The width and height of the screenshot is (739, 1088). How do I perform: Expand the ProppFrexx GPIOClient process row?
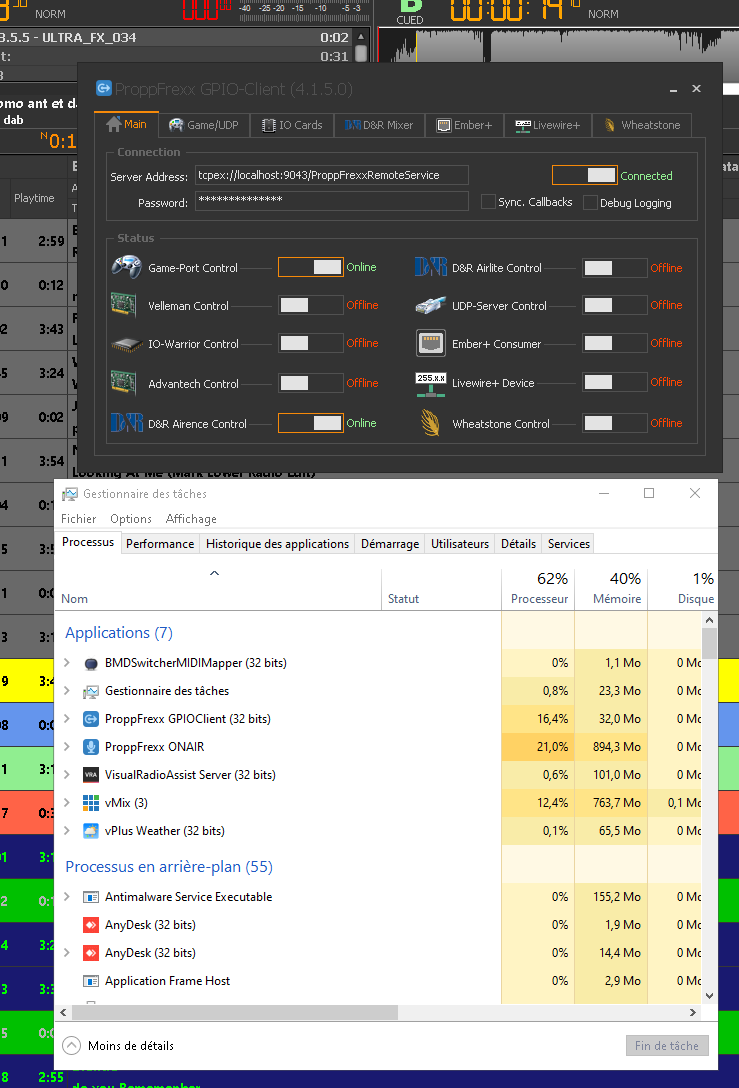click(x=67, y=719)
